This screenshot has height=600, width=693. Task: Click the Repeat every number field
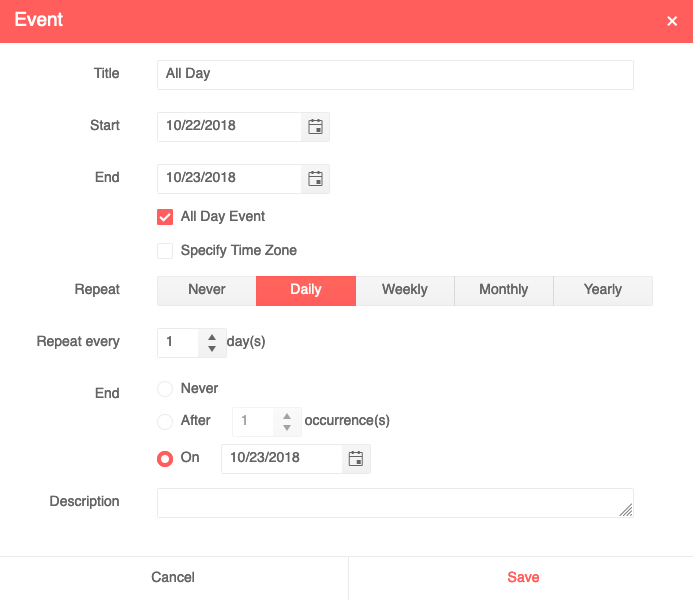(178, 342)
